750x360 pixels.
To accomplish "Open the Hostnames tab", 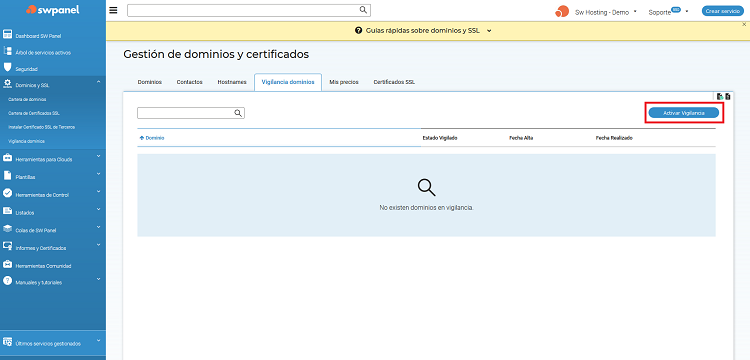I will 232,82.
